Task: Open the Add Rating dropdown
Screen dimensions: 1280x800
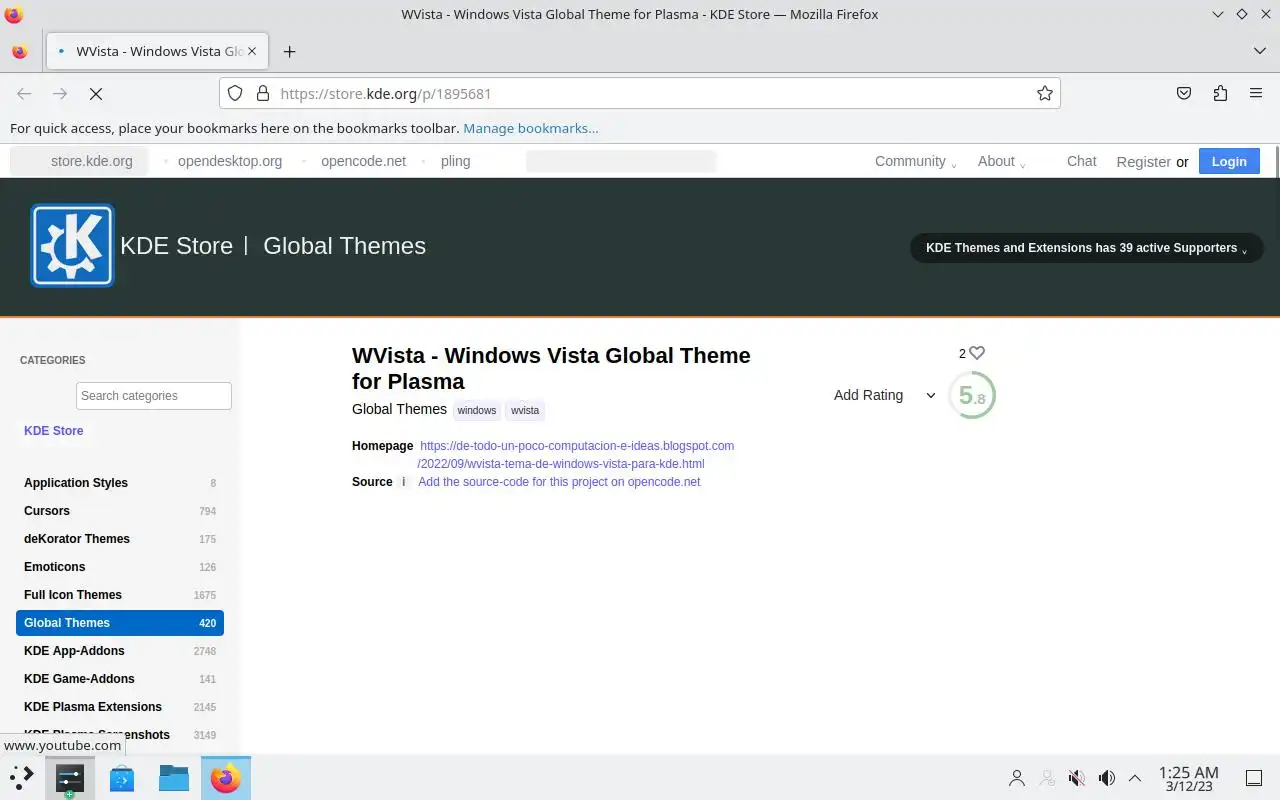Action: [885, 395]
